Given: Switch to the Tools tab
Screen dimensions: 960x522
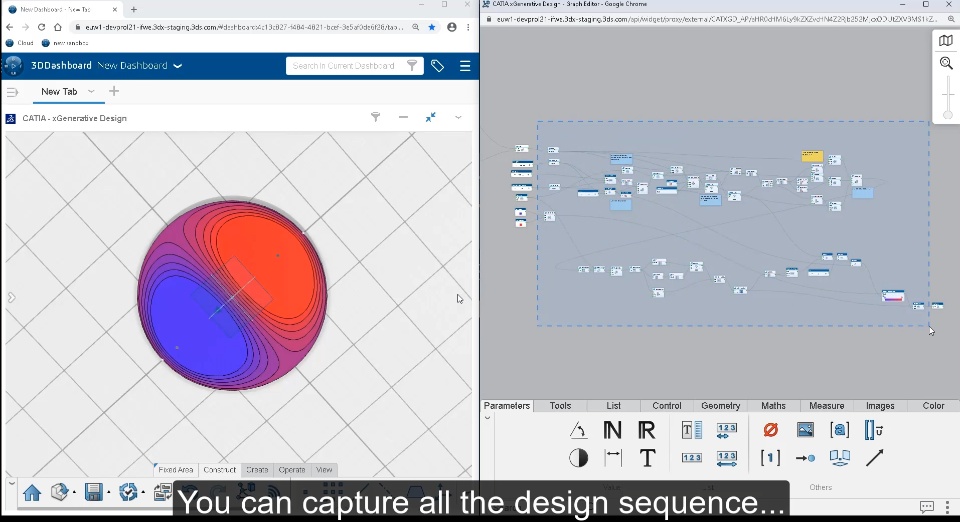Looking at the screenshot, I should (560, 406).
